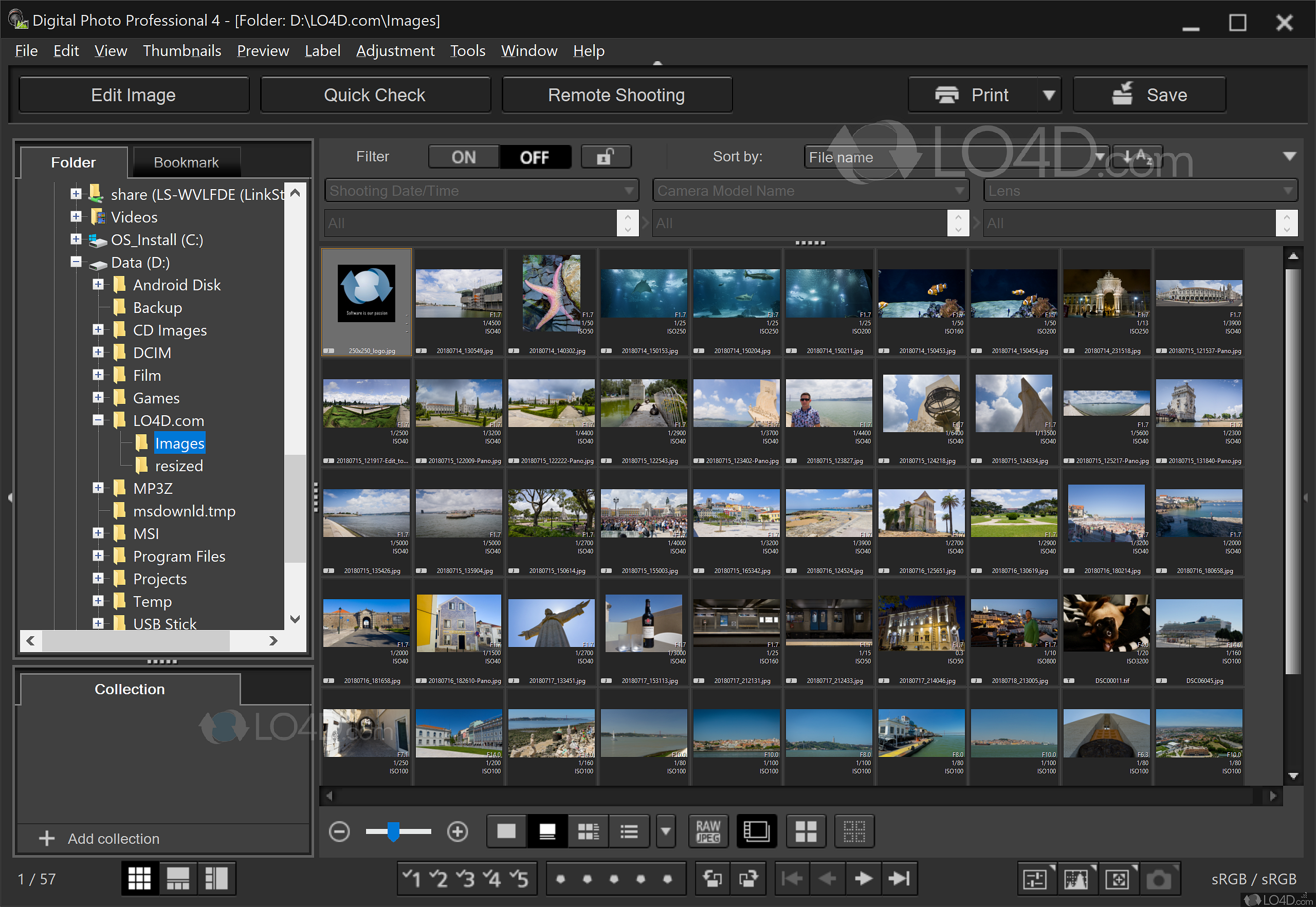Toggle the filter lock button
The image size is (1316, 907).
pos(606,157)
